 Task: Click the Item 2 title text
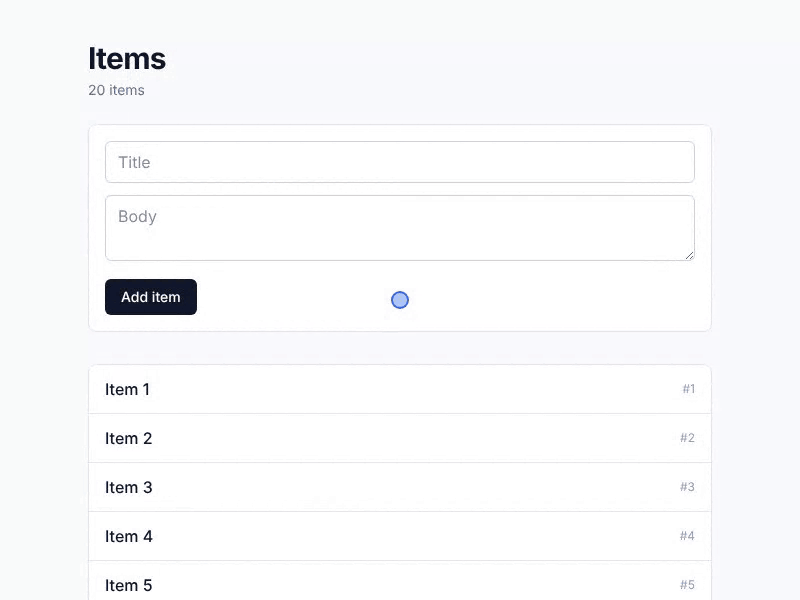[x=129, y=438]
